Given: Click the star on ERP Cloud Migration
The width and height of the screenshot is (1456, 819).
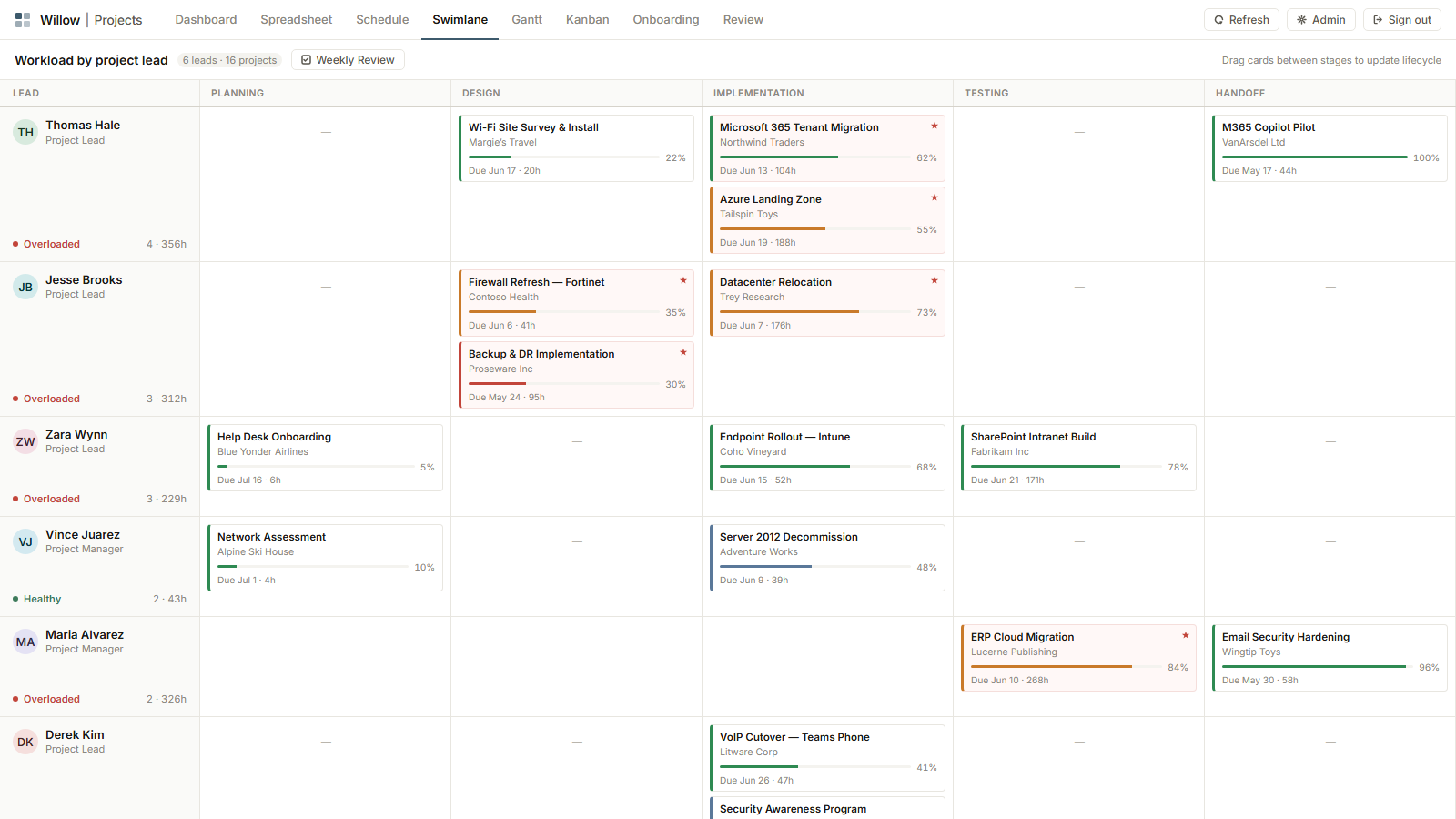Looking at the screenshot, I should click(x=1185, y=635).
